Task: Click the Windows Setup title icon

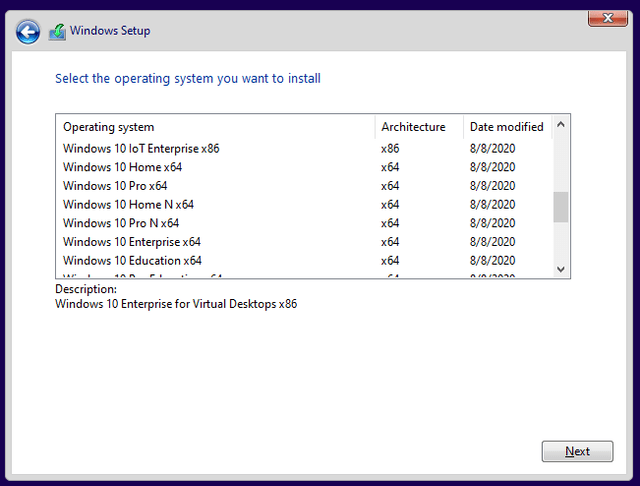Action: coord(57,32)
